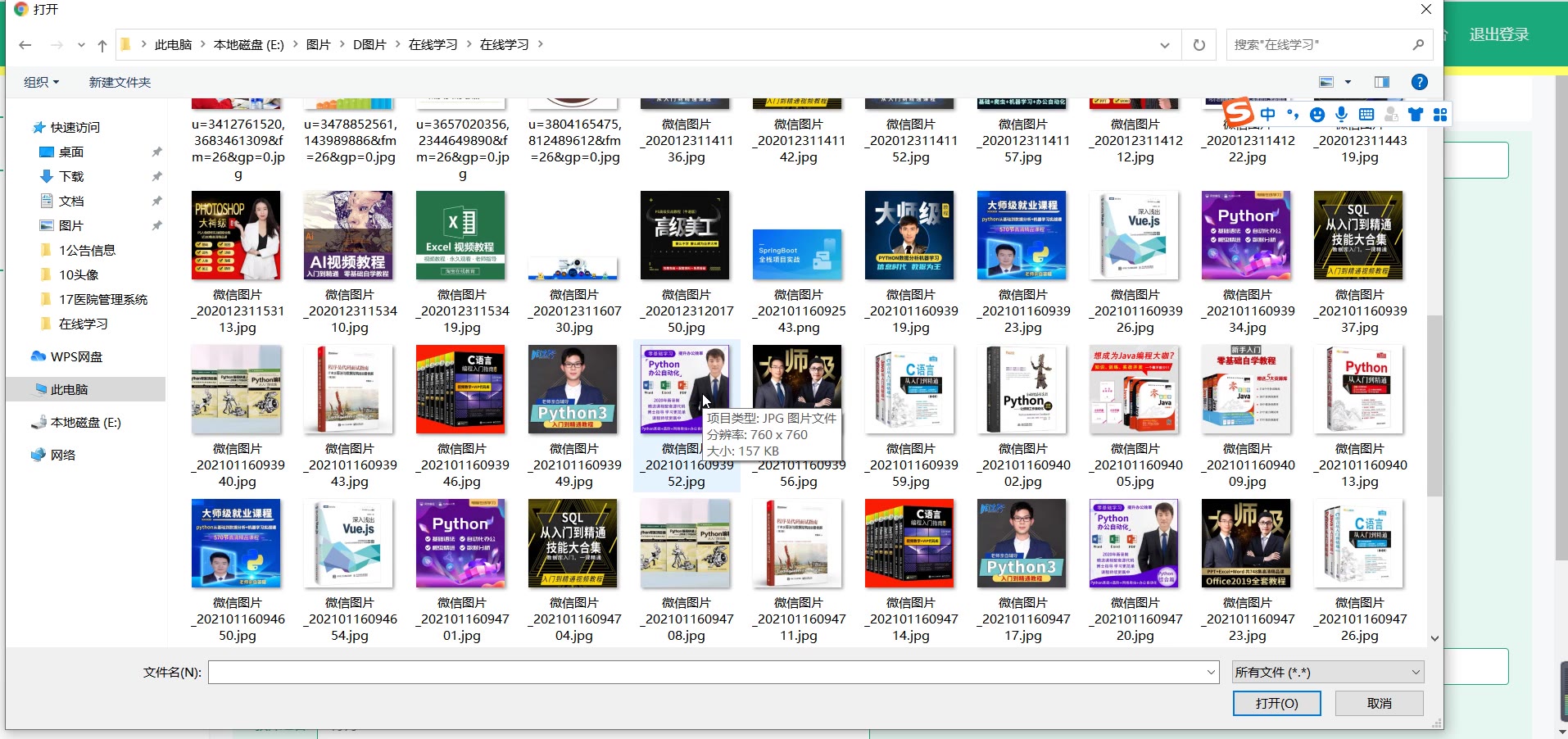Screen dimensions: 1568x739
Task: Click the file list vertical scrollbar
Action: click(1434, 406)
